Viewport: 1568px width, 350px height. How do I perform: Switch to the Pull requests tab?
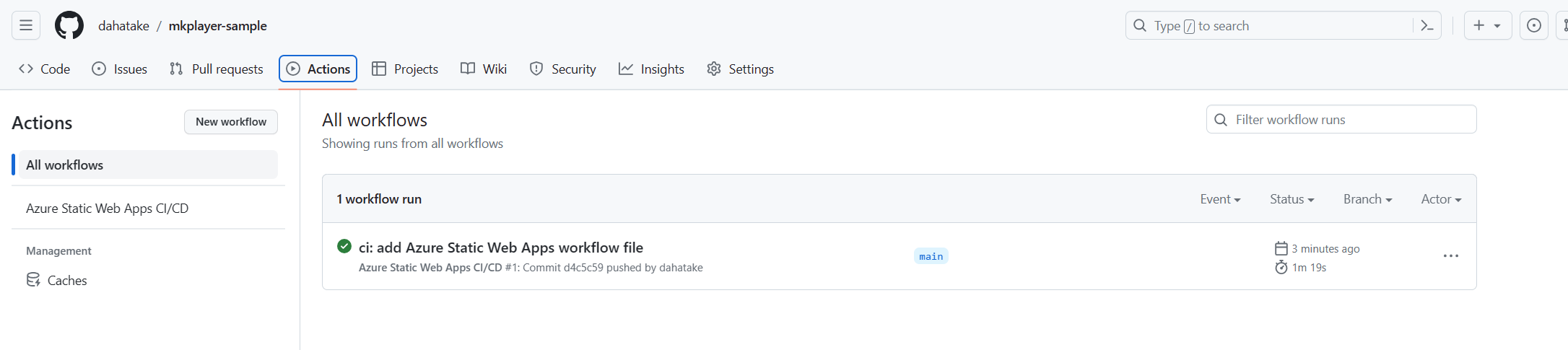[217, 69]
